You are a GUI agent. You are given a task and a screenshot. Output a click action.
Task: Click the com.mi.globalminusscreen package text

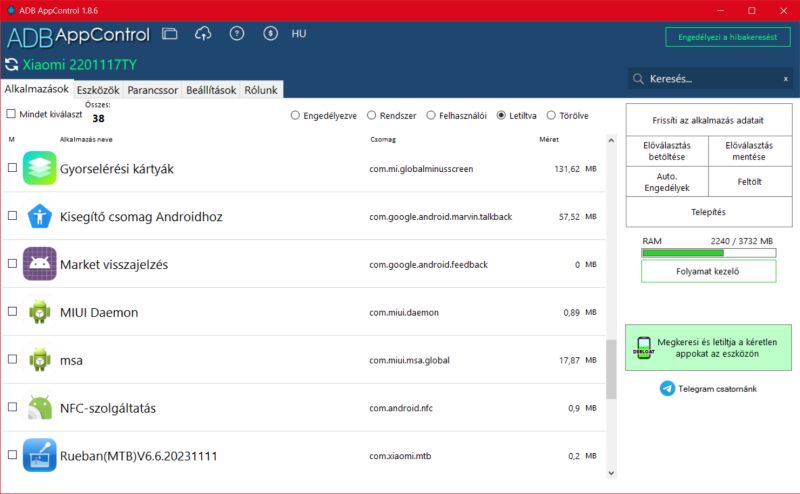pos(421,169)
